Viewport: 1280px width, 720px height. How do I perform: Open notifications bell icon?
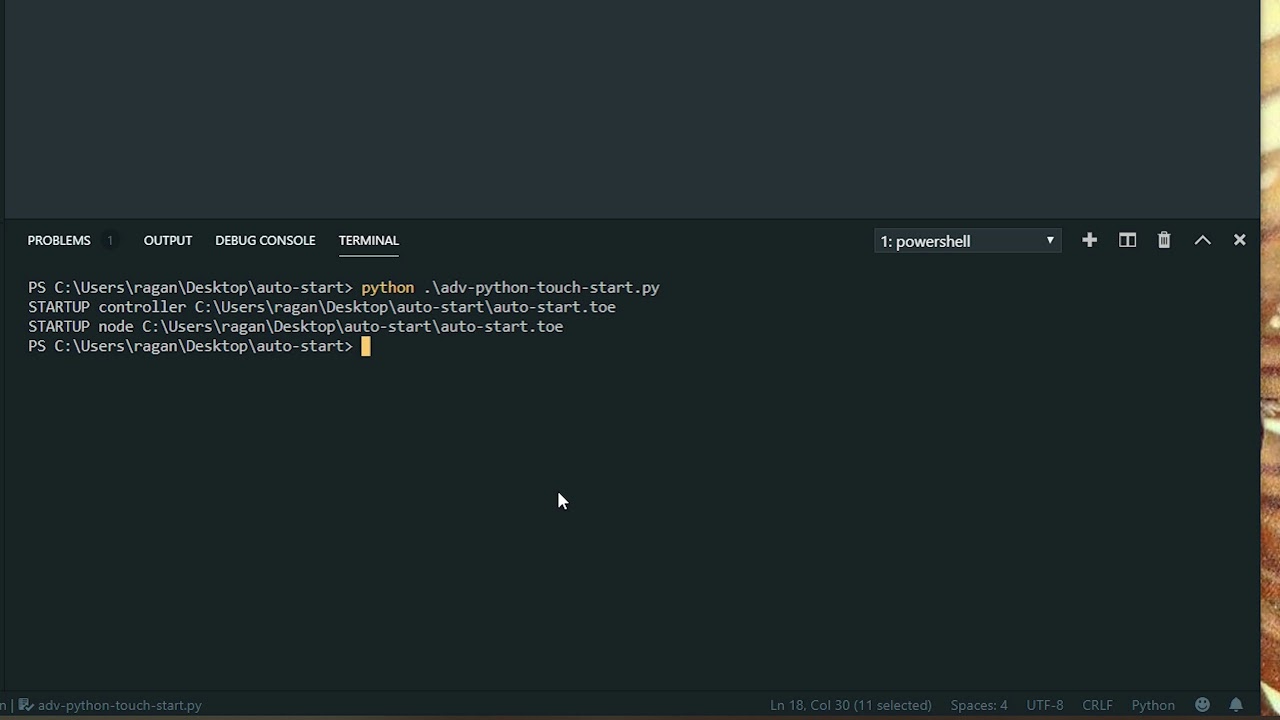tap(1236, 705)
